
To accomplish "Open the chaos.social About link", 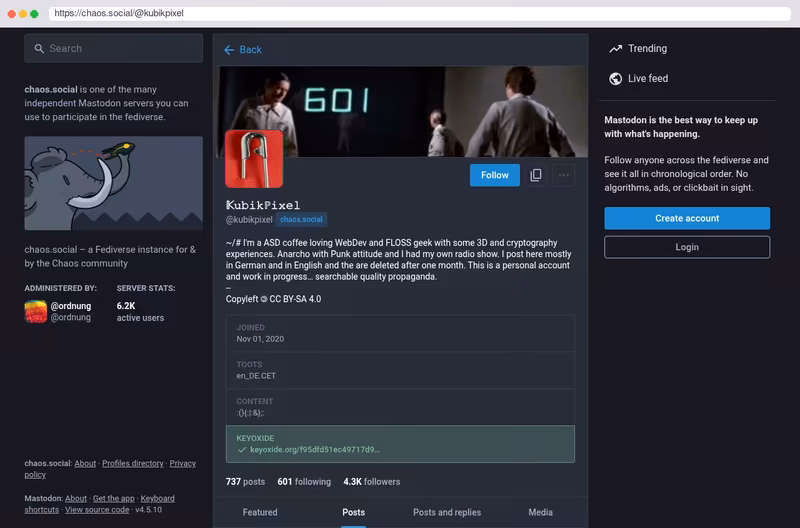I will [85, 463].
